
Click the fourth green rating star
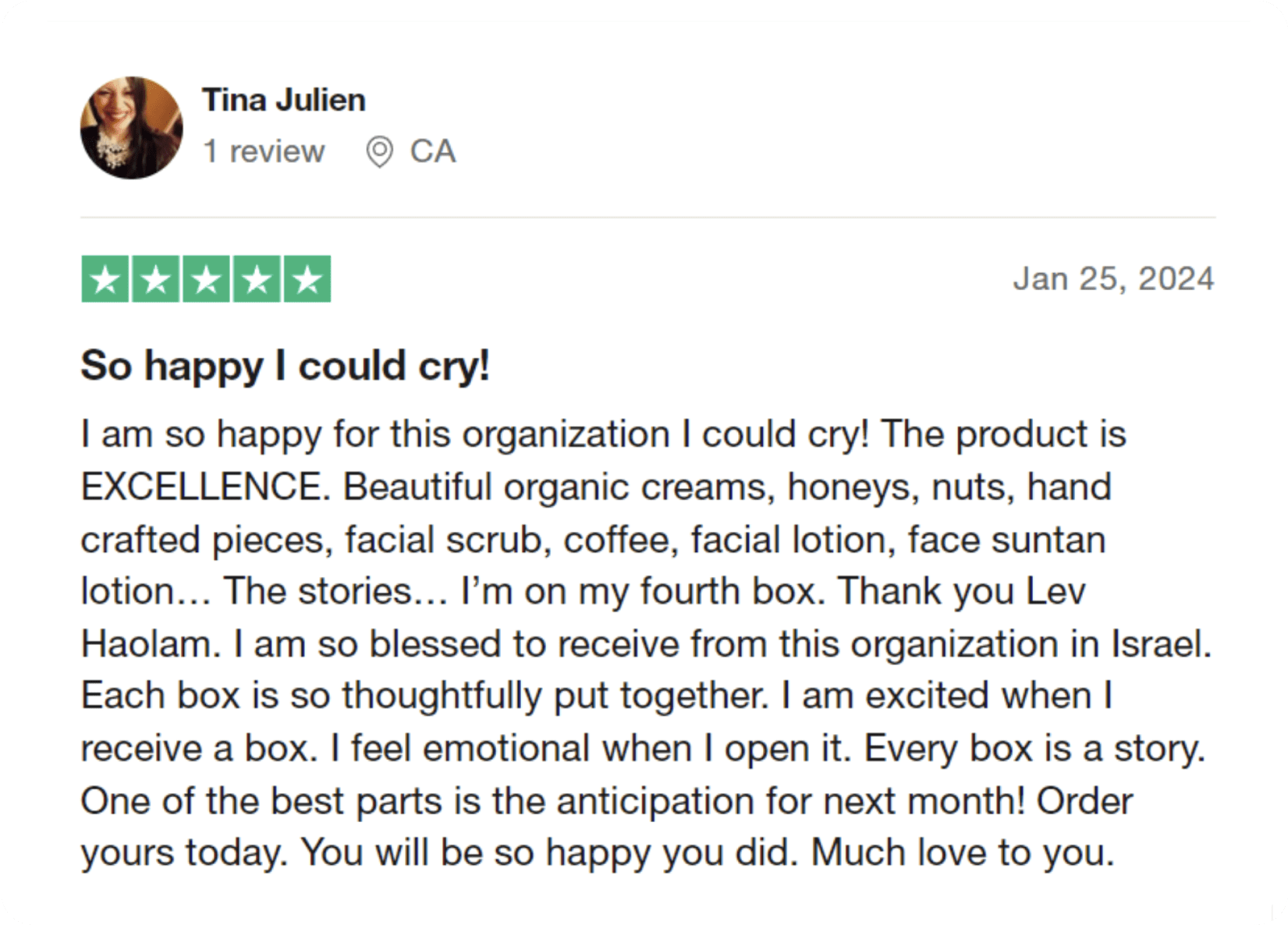tap(257, 279)
